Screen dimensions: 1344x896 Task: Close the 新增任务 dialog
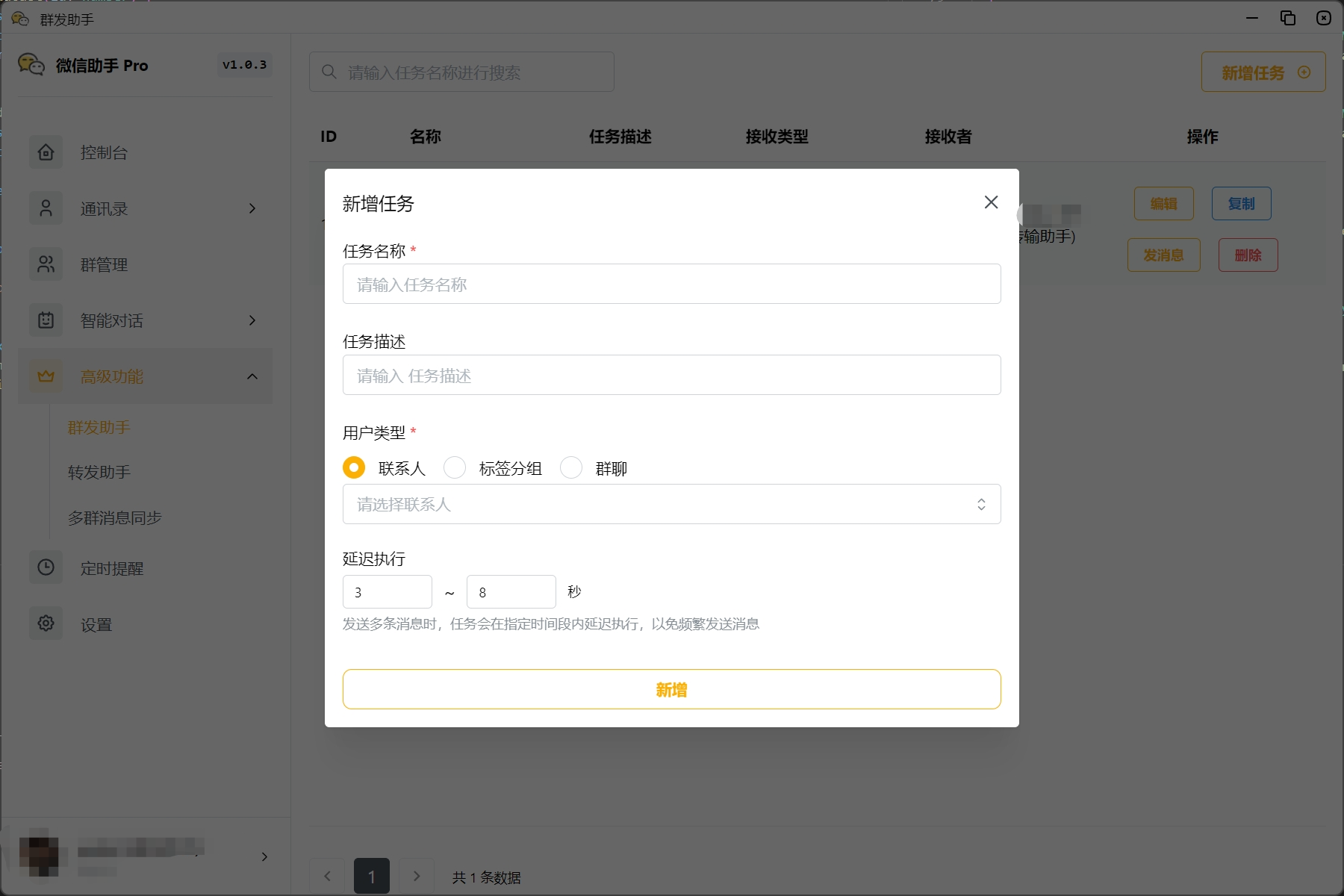tap(991, 202)
